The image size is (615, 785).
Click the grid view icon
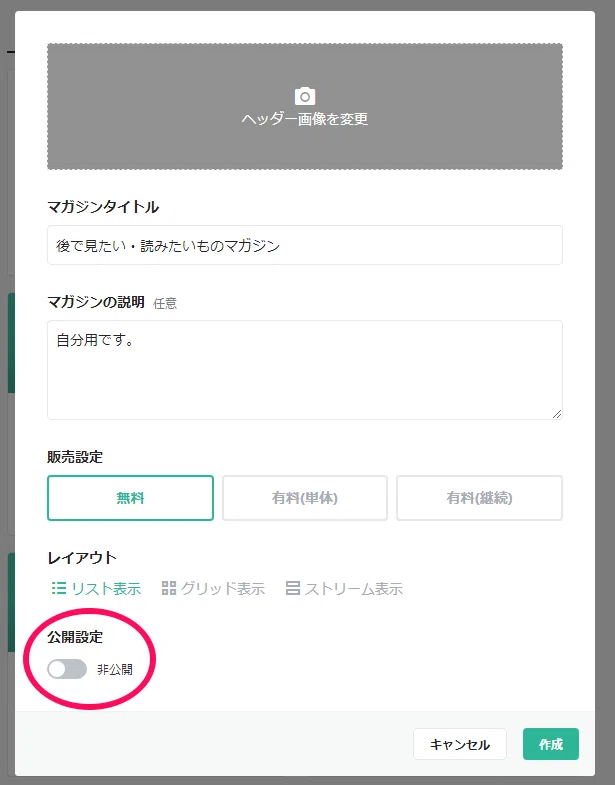(x=169, y=588)
